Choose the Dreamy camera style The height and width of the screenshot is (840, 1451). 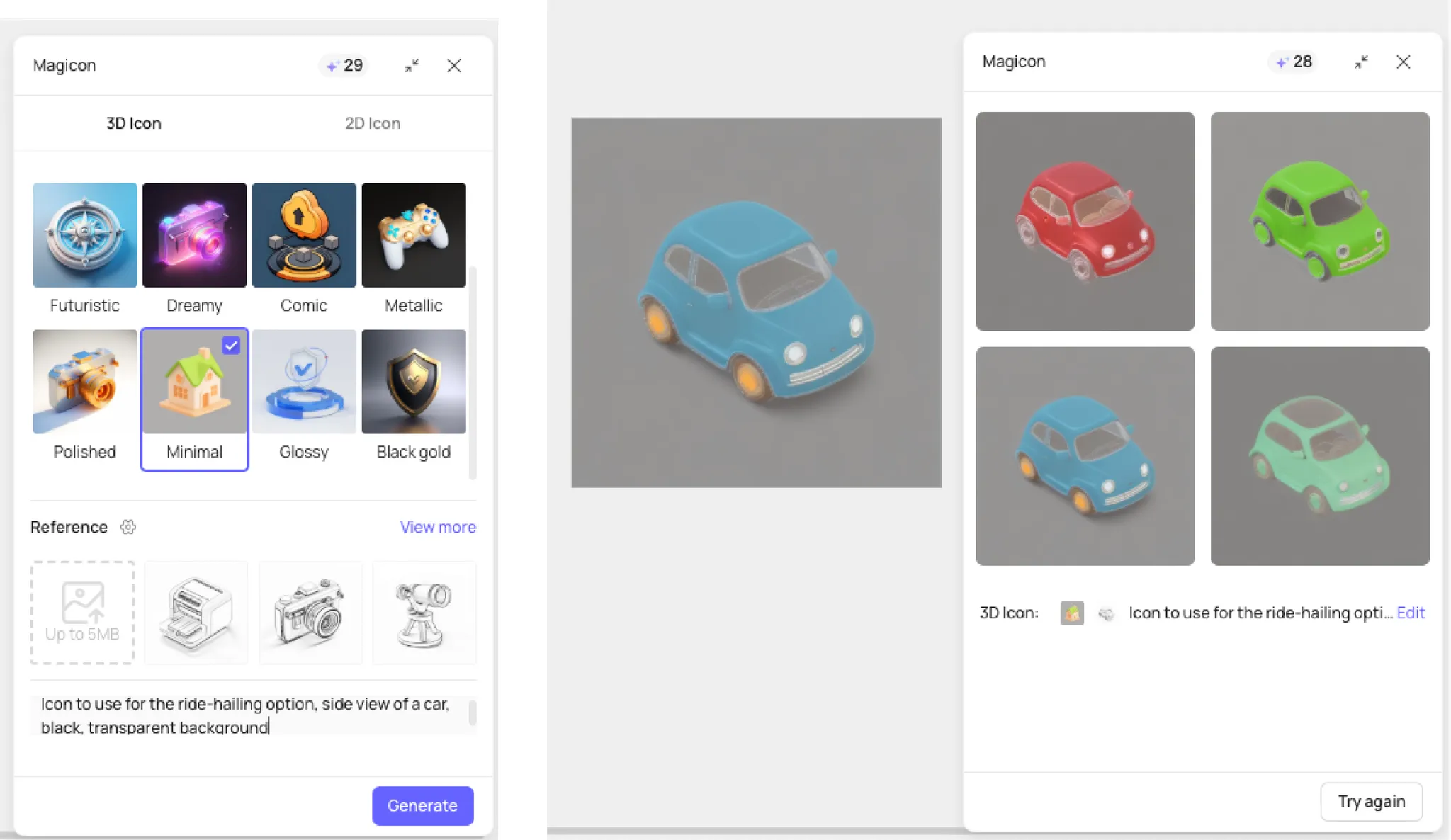(194, 235)
